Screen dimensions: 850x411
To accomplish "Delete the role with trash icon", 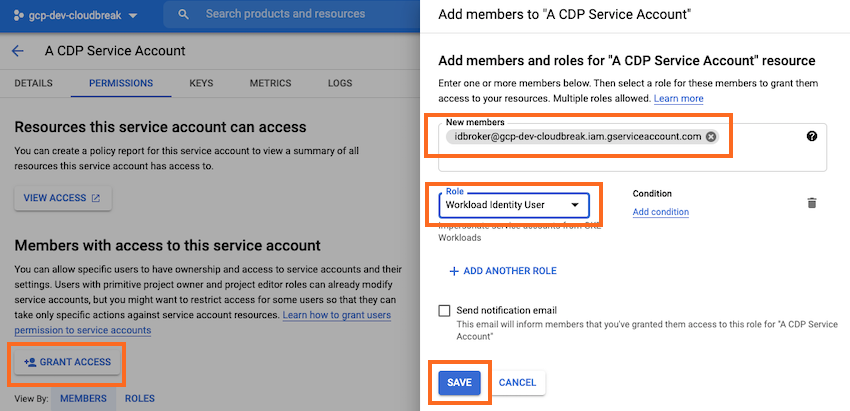I will (x=812, y=203).
